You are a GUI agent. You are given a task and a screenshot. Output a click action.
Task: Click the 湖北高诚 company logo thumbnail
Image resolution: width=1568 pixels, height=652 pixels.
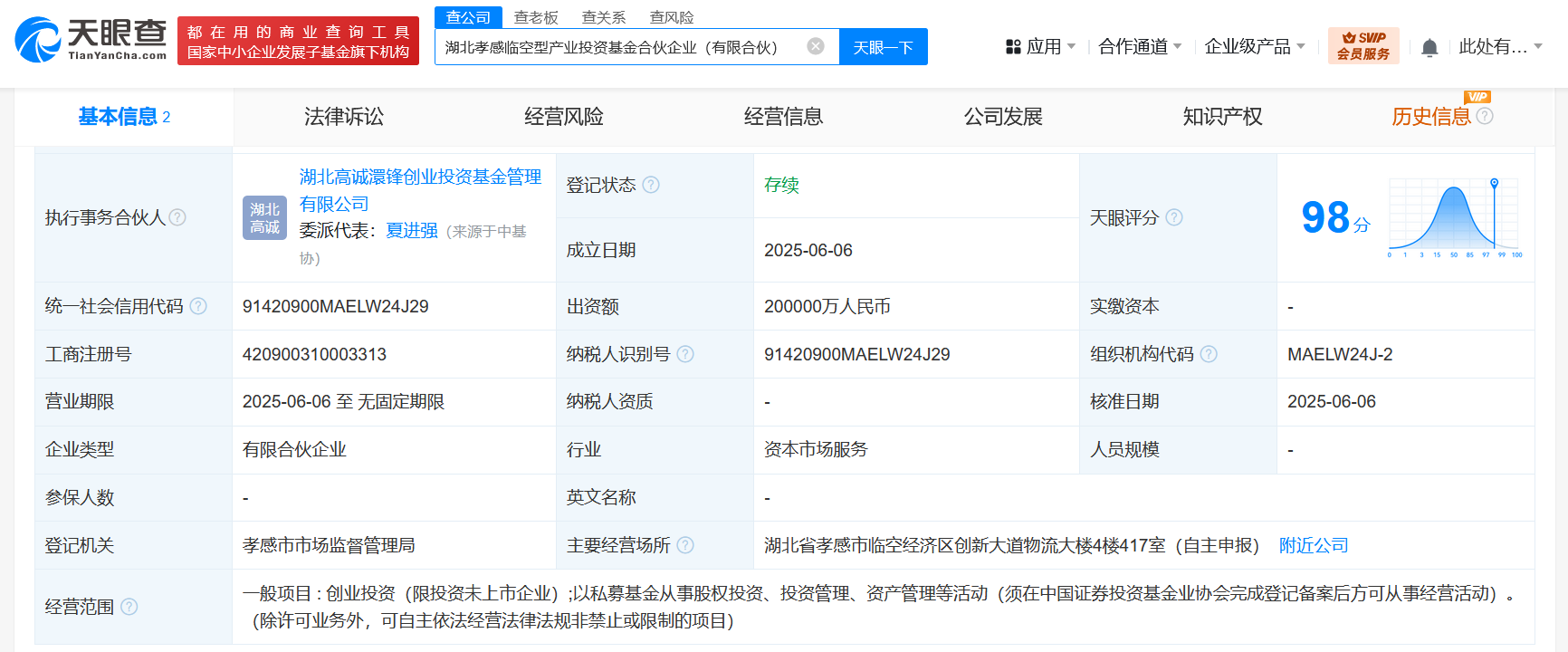pyautogui.click(x=264, y=218)
